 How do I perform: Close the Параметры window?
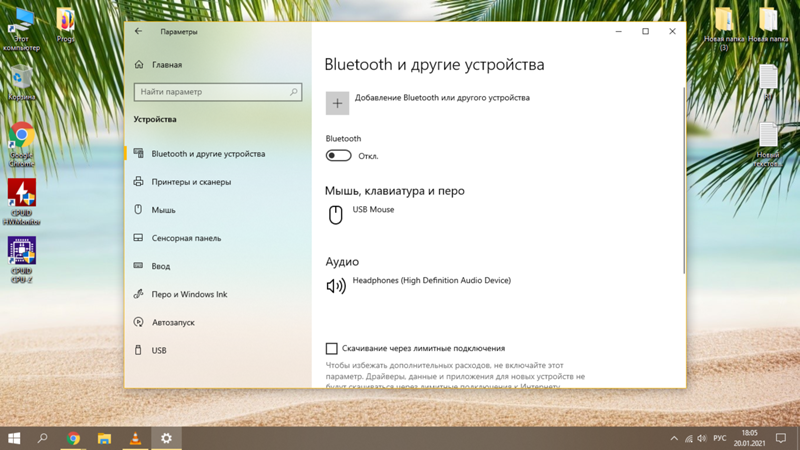672,31
